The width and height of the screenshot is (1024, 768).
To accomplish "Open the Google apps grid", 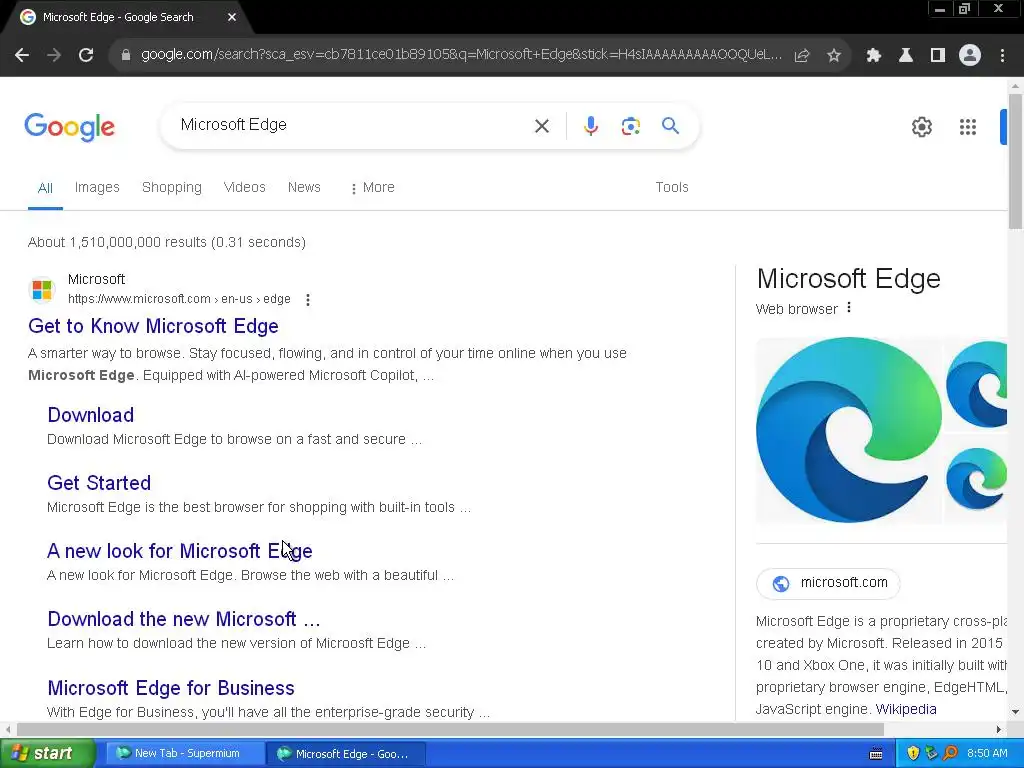I will tap(968, 127).
